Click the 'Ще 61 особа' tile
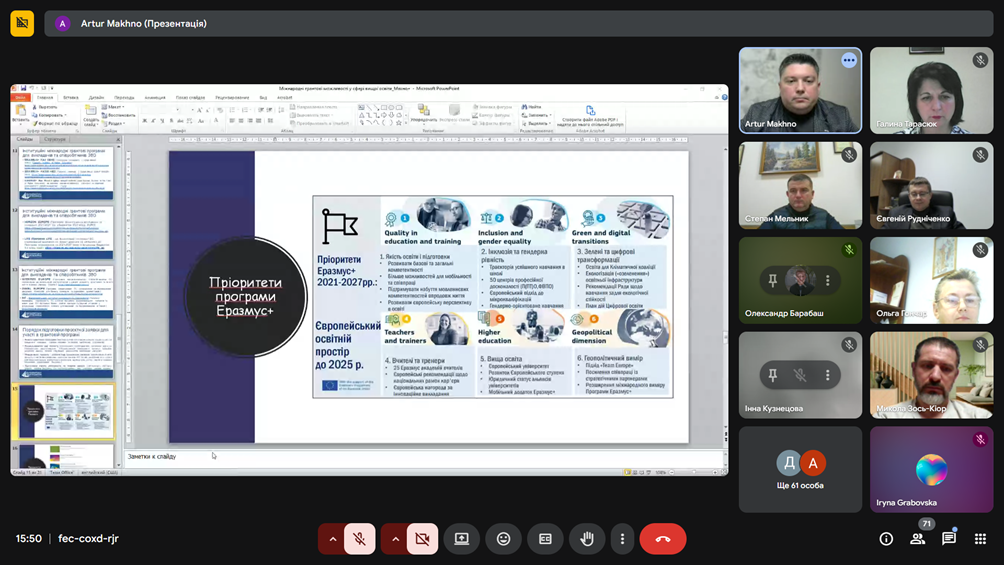 (x=800, y=470)
